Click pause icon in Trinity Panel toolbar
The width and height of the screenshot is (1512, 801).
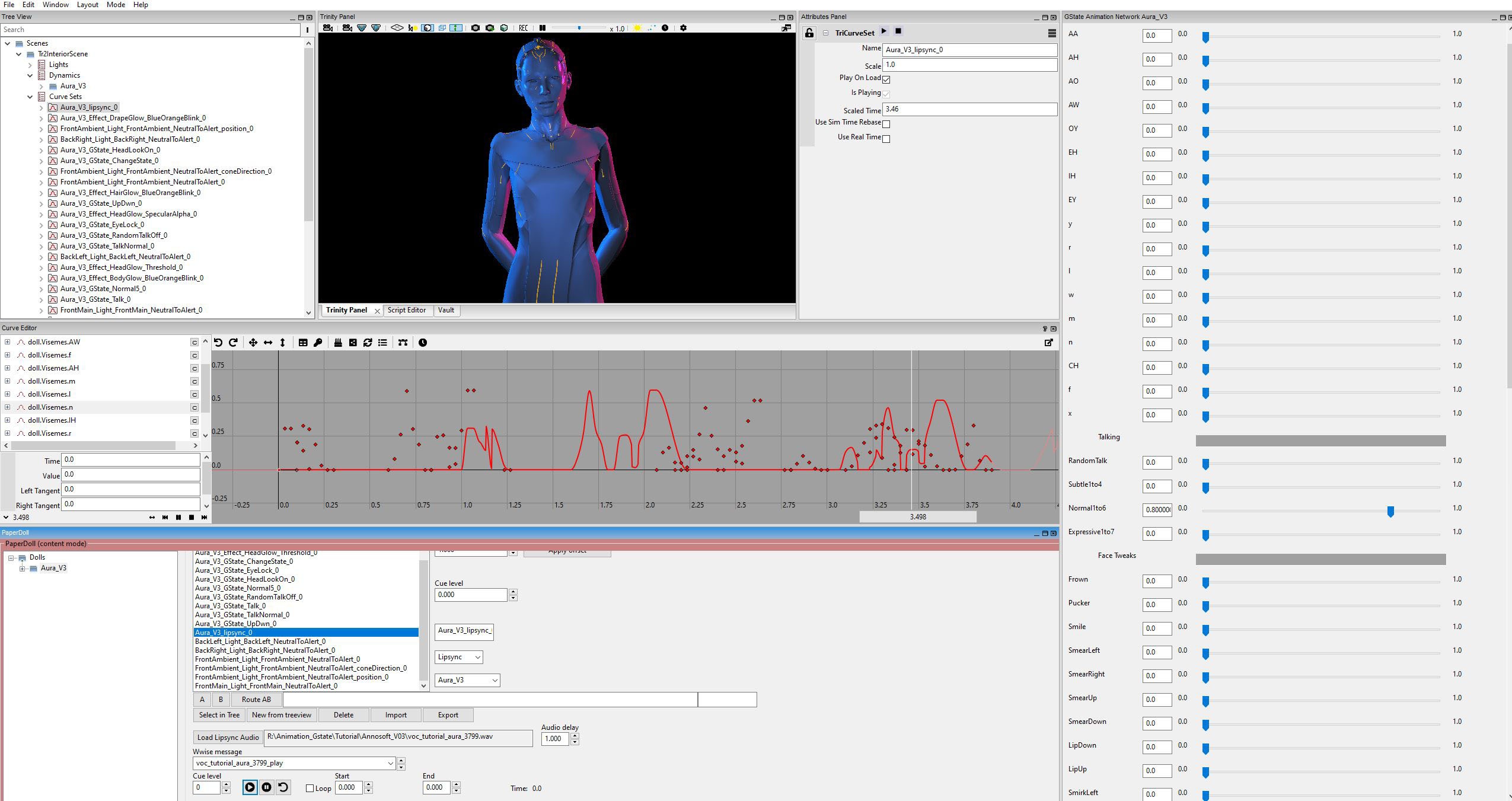pyautogui.click(x=542, y=28)
